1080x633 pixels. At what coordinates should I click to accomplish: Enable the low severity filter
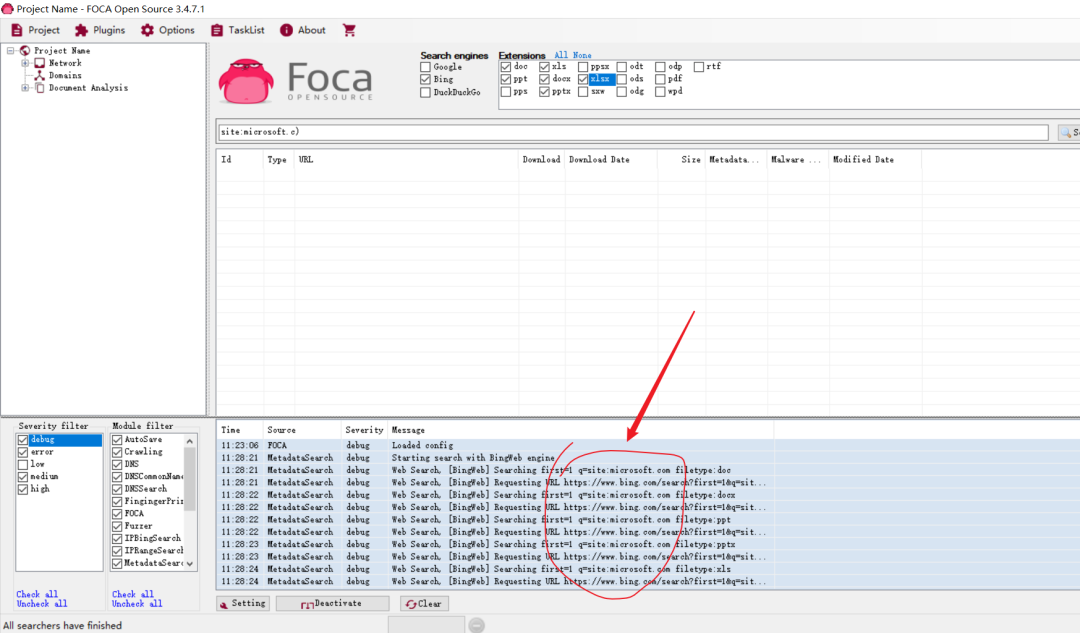tap(23, 464)
